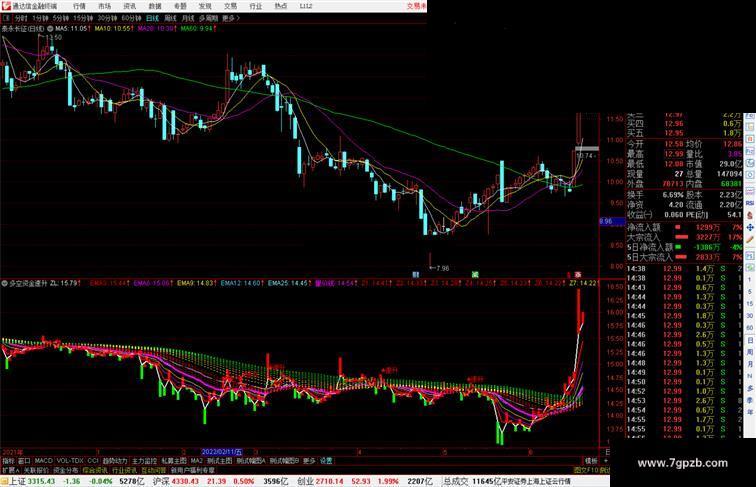This screenshot has height=487, width=756.
Task: Open the 互动问答 tab
Action: point(153,470)
